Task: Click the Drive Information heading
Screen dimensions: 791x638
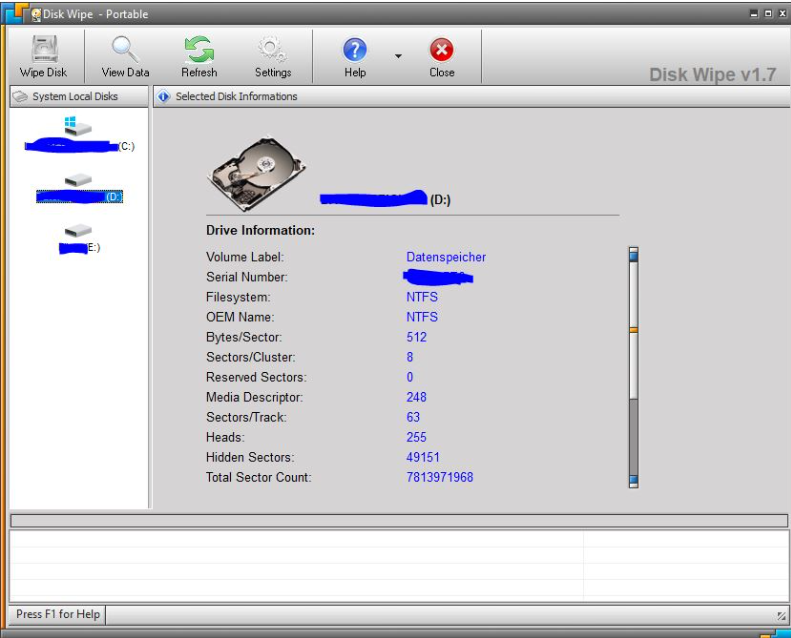Action: tap(260, 230)
